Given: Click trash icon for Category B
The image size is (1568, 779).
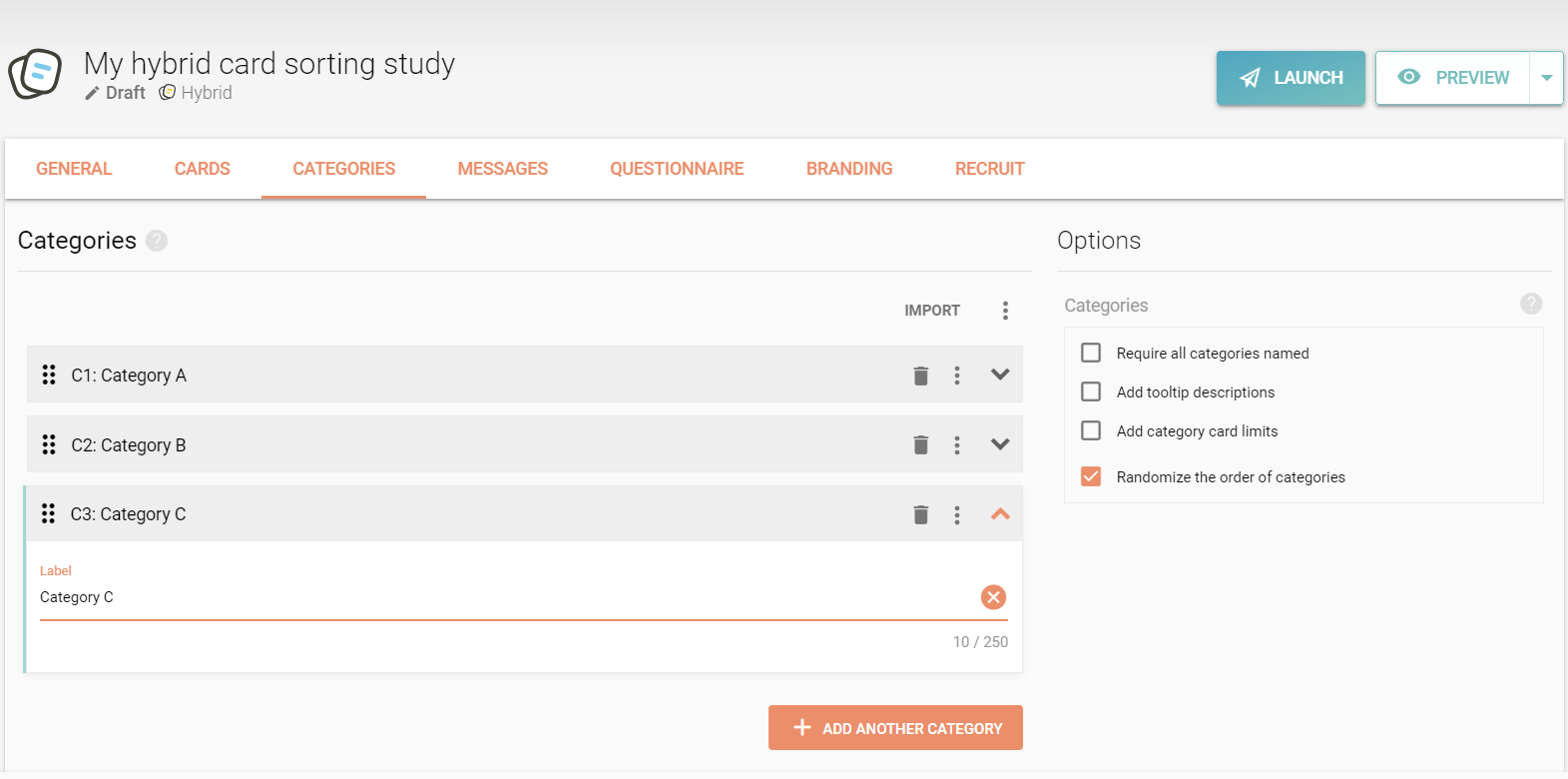Looking at the screenshot, I should tap(920, 445).
